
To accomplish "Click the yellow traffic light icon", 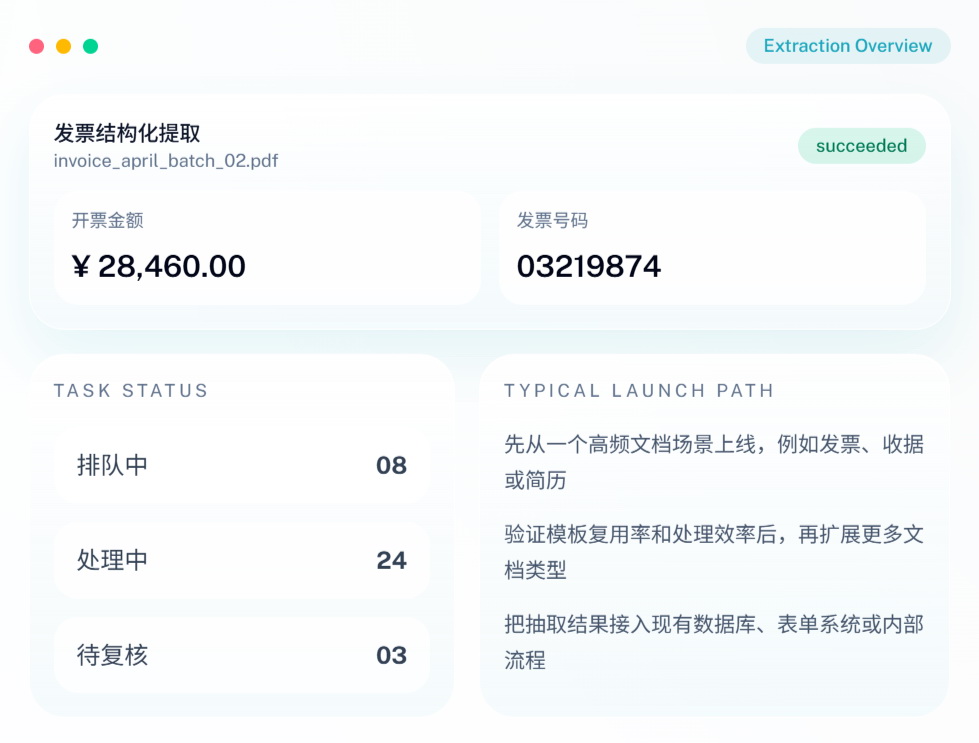I will click(x=66, y=46).
